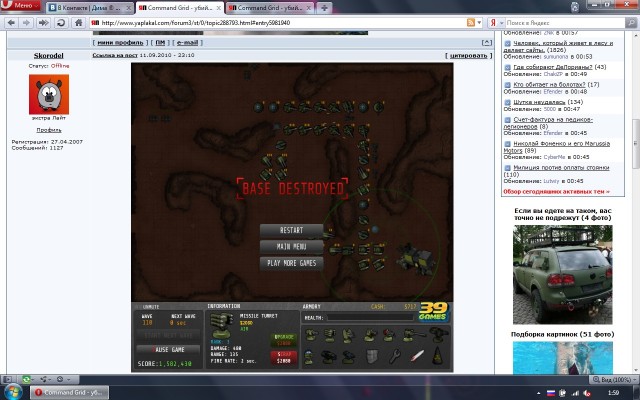Click the green SUV photo thumbnail
Image resolution: width=640 pixels, height=400 pixels.
pos(562,275)
